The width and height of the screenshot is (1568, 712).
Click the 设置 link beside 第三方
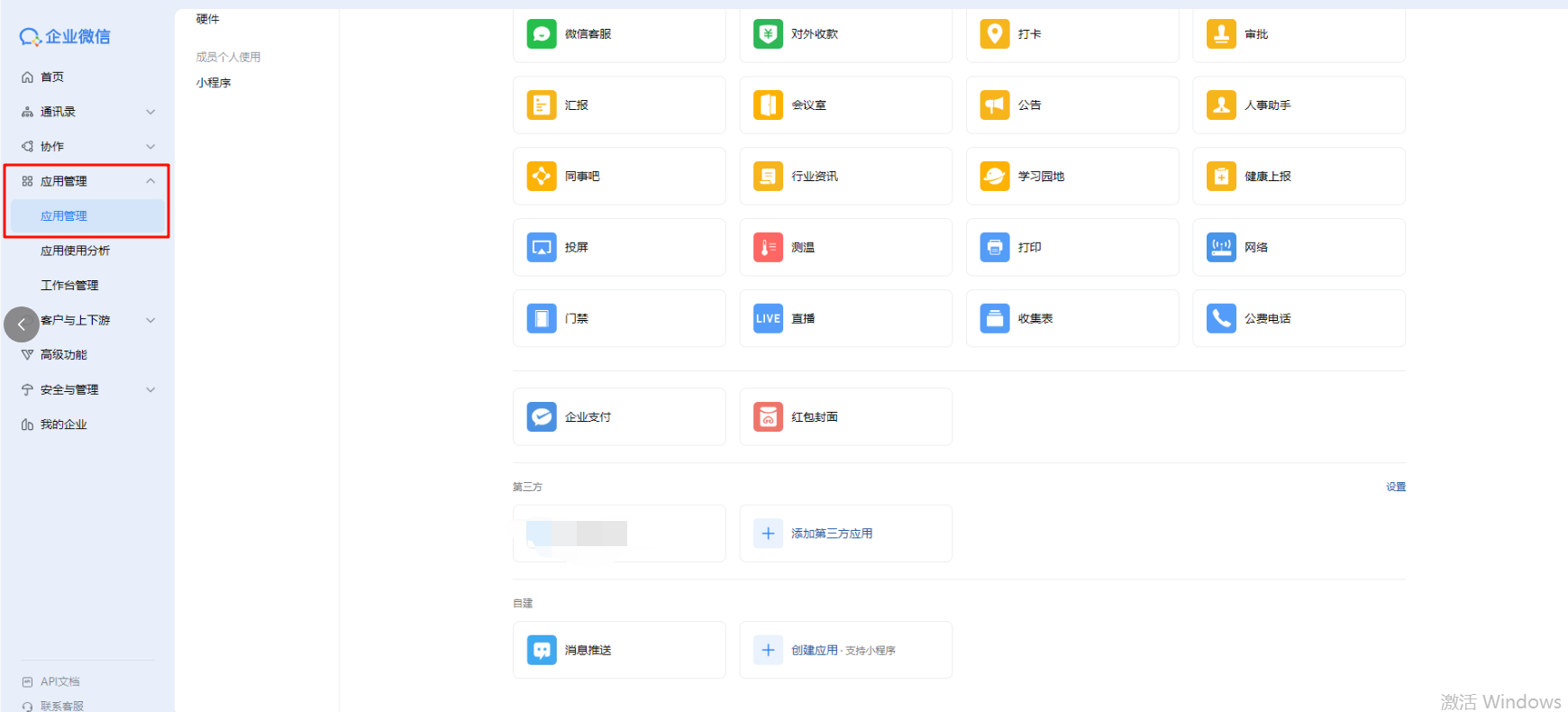(1395, 487)
